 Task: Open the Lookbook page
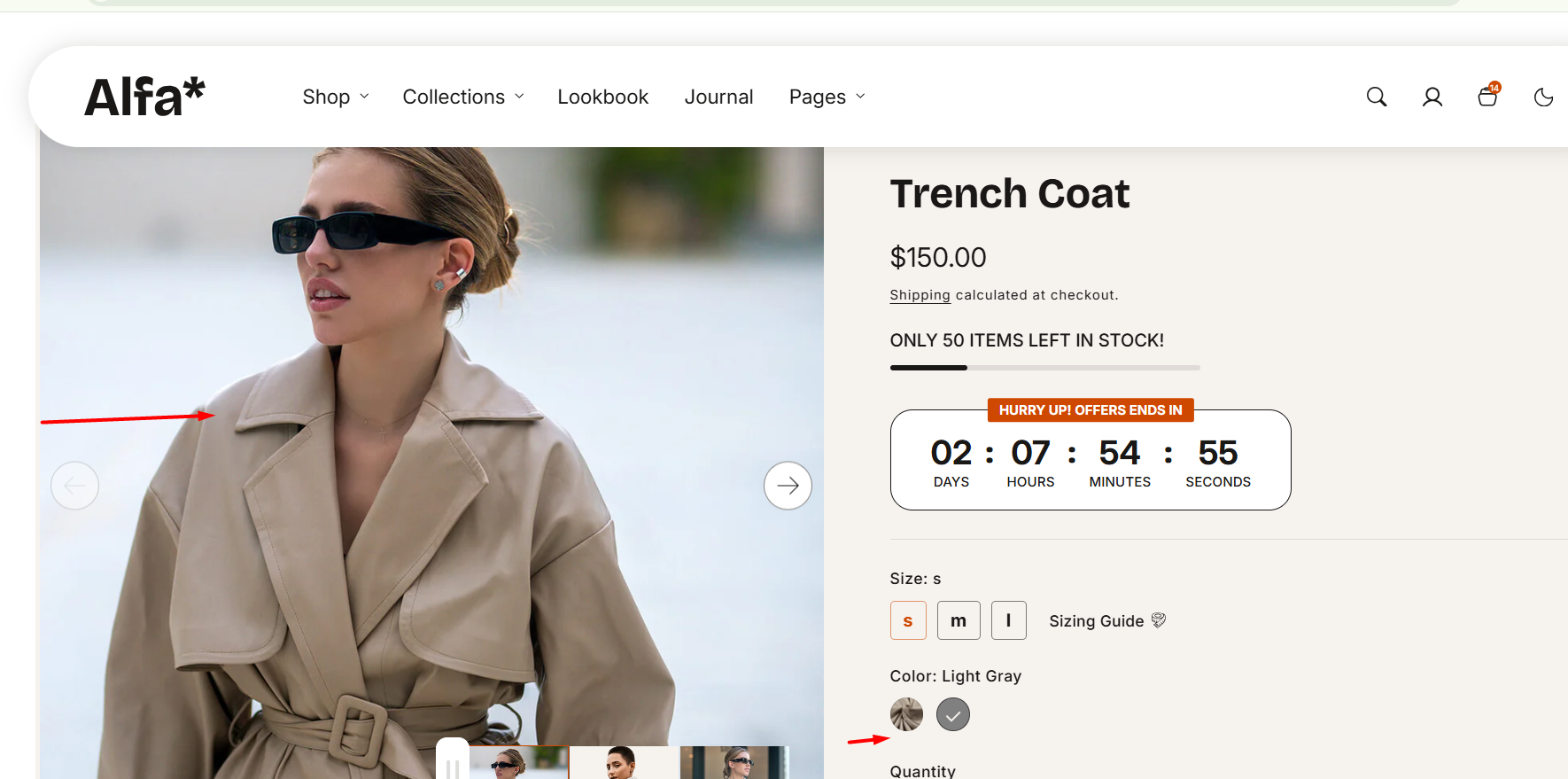point(602,97)
